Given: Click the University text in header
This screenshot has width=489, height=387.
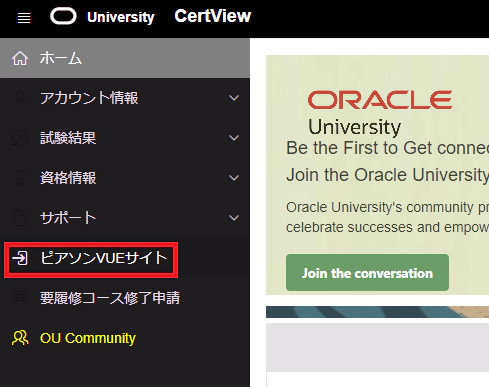Looking at the screenshot, I should click(x=121, y=17).
